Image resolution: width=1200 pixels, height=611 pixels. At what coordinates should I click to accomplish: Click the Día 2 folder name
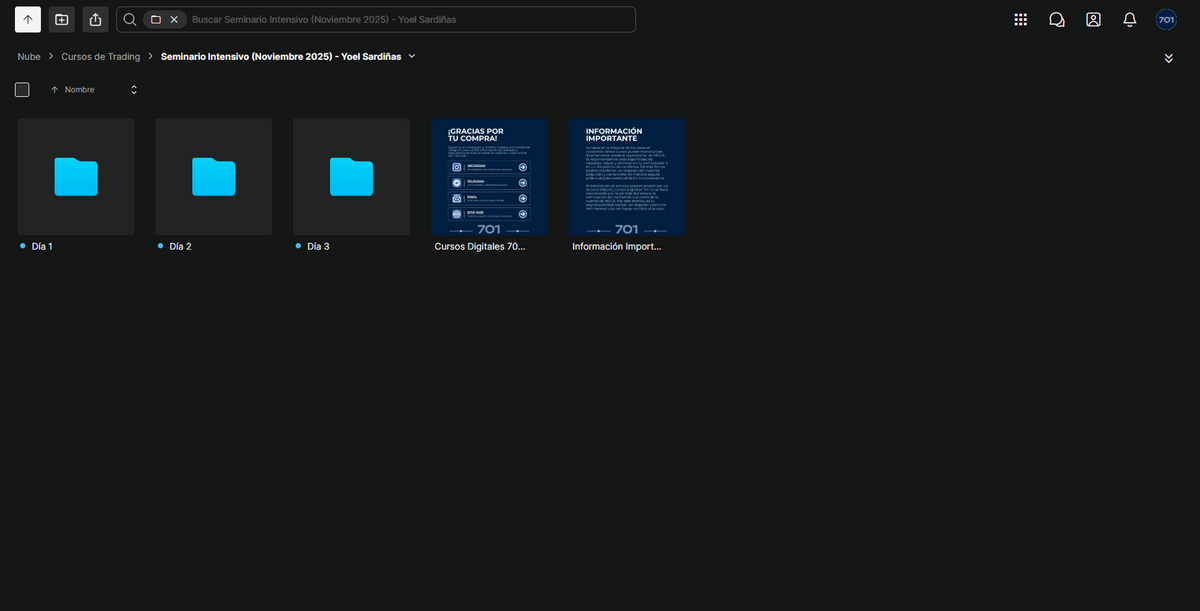180,246
